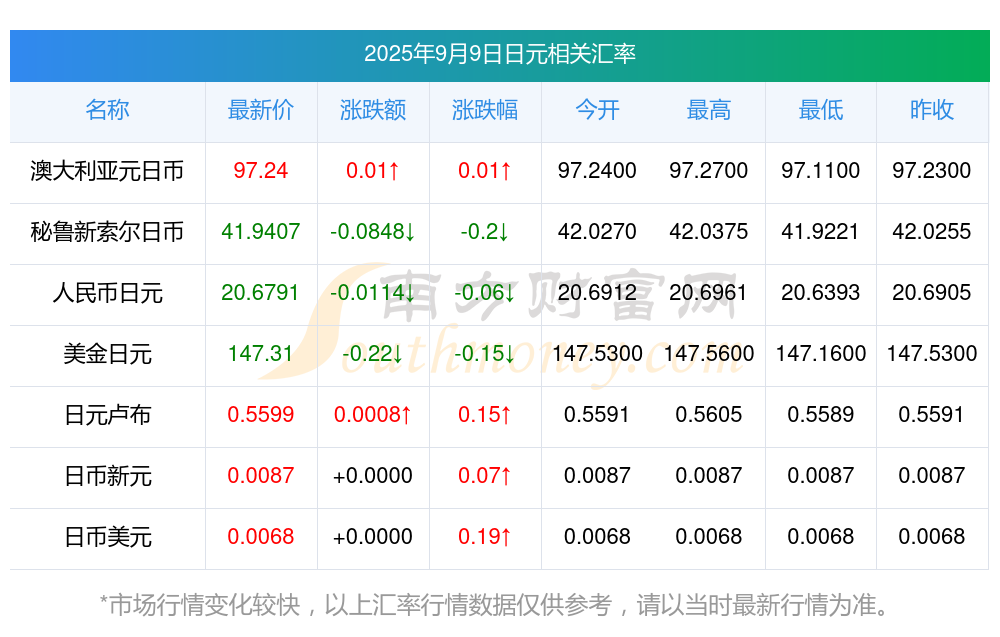Click the red 0.0087 latest price
1000x637 pixels.
coord(260,476)
